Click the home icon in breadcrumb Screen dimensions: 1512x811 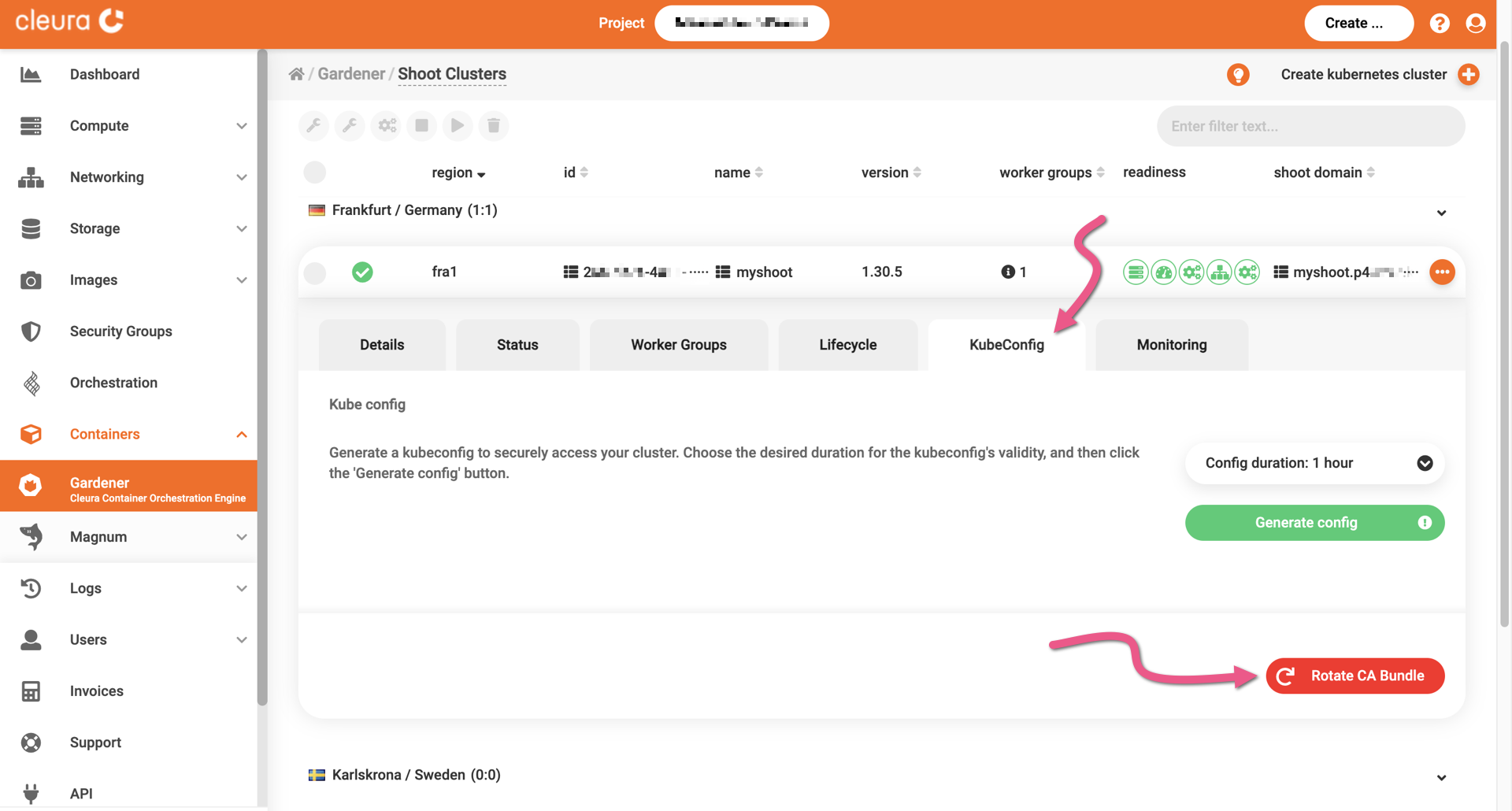click(296, 74)
